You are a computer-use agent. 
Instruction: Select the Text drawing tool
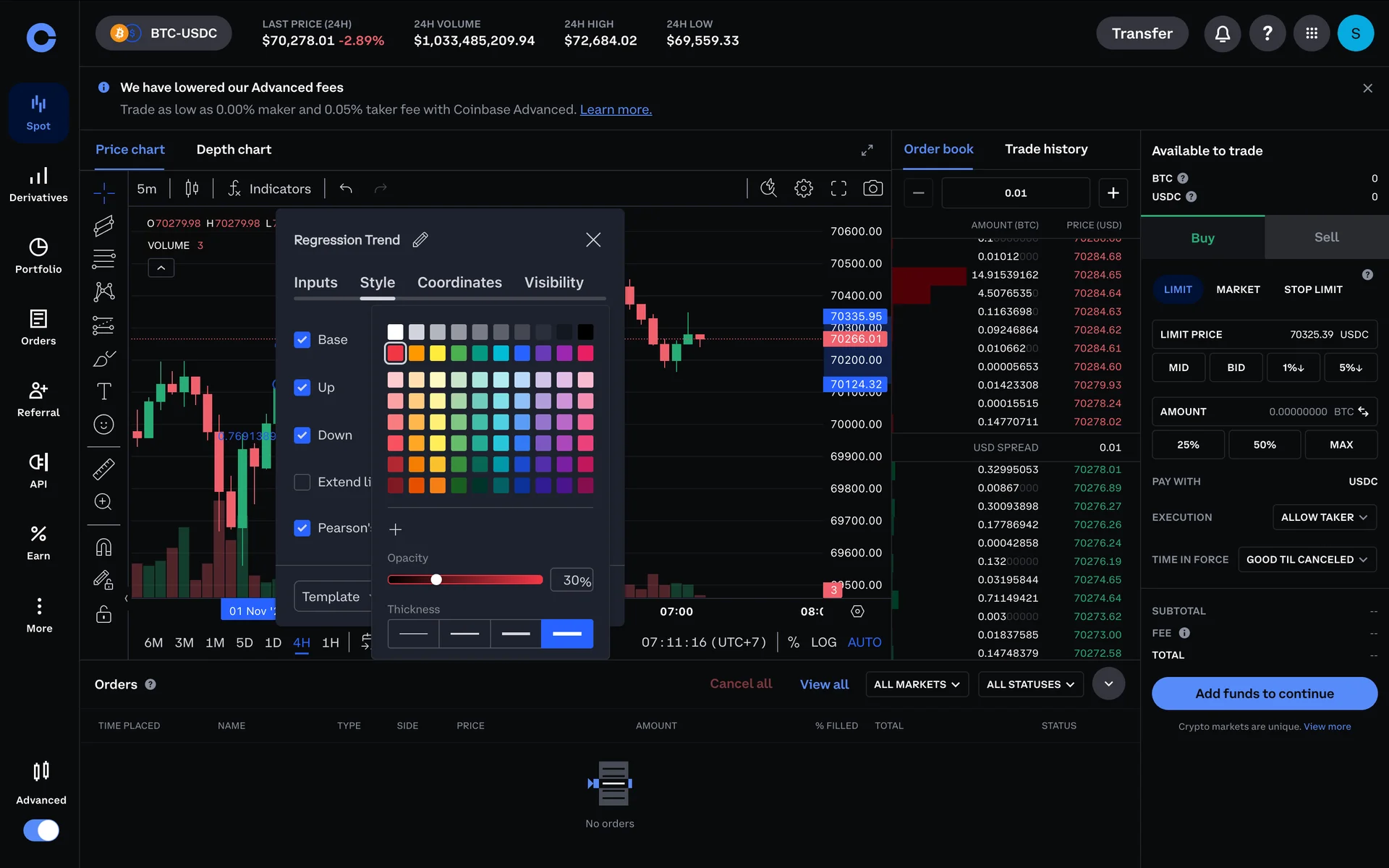(103, 391)
